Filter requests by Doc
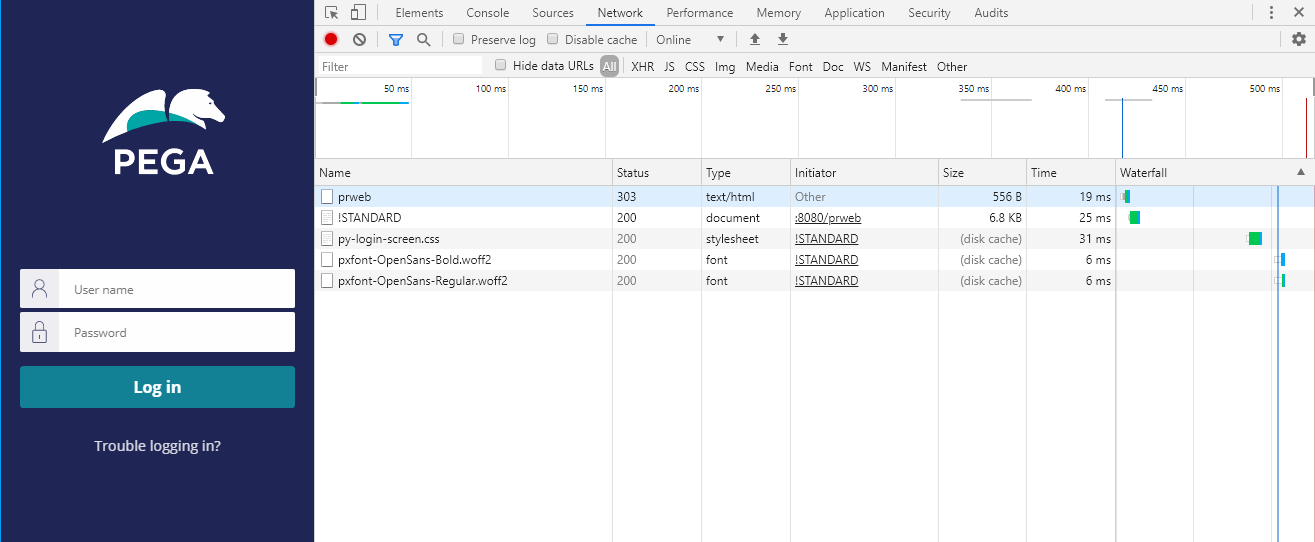1315x542 pixels. [833, 67]
